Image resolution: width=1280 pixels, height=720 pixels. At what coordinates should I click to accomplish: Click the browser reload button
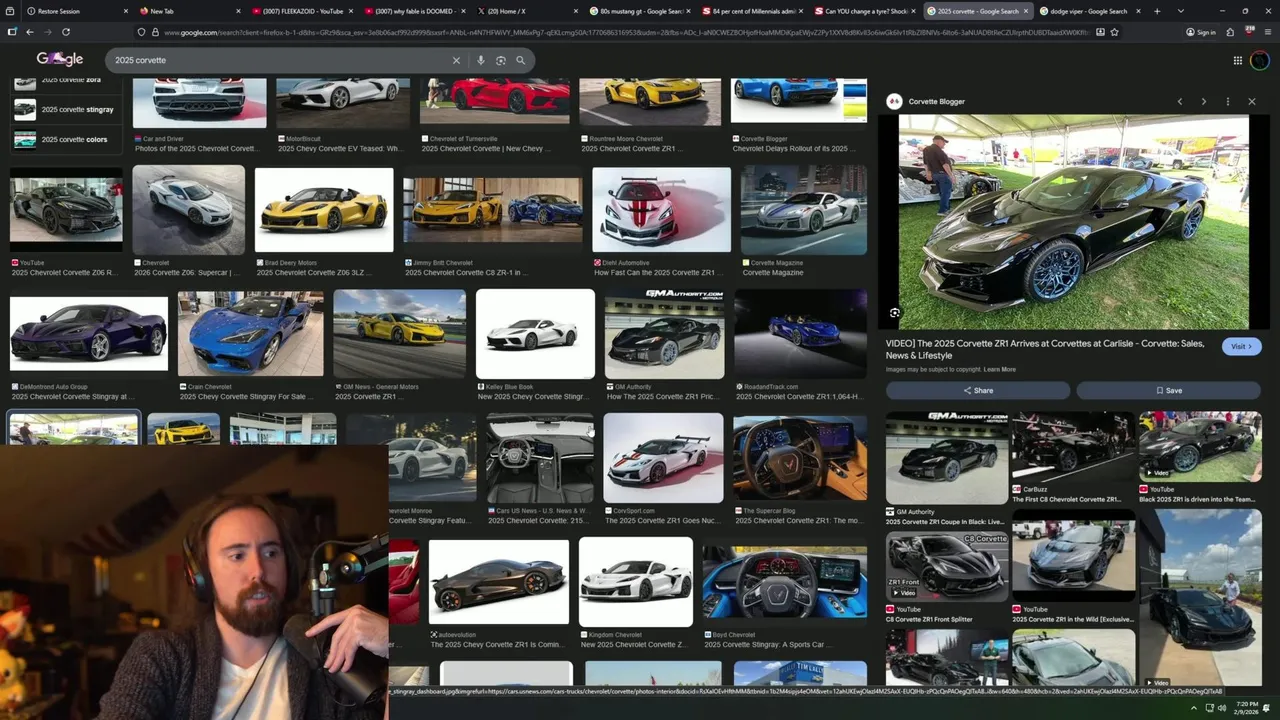point(65,32)
